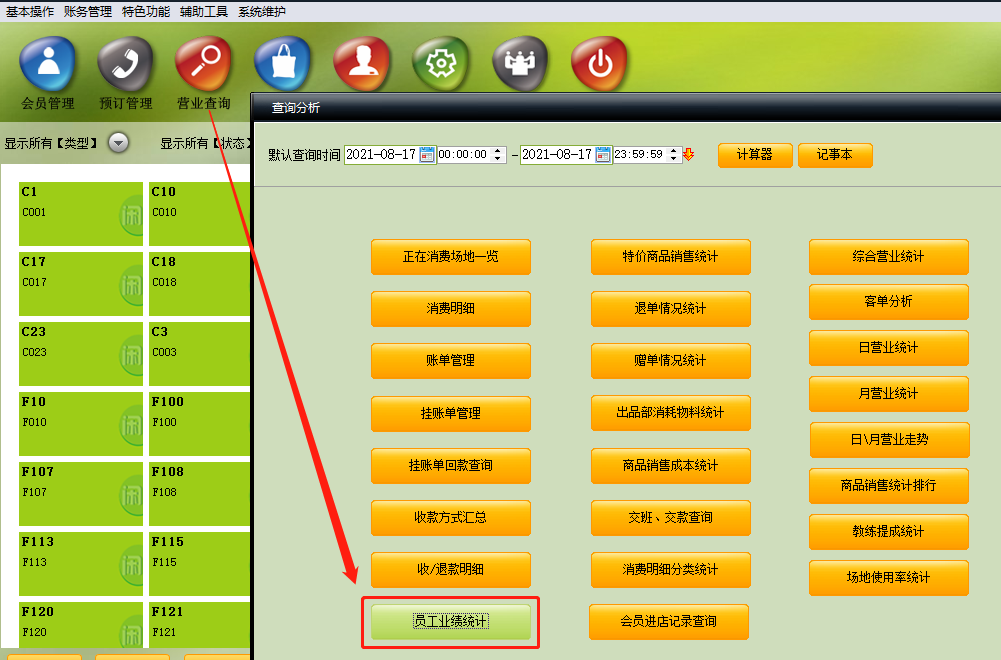
Task: Open 商品销售成本统计 button
Action: coord(670,465)
